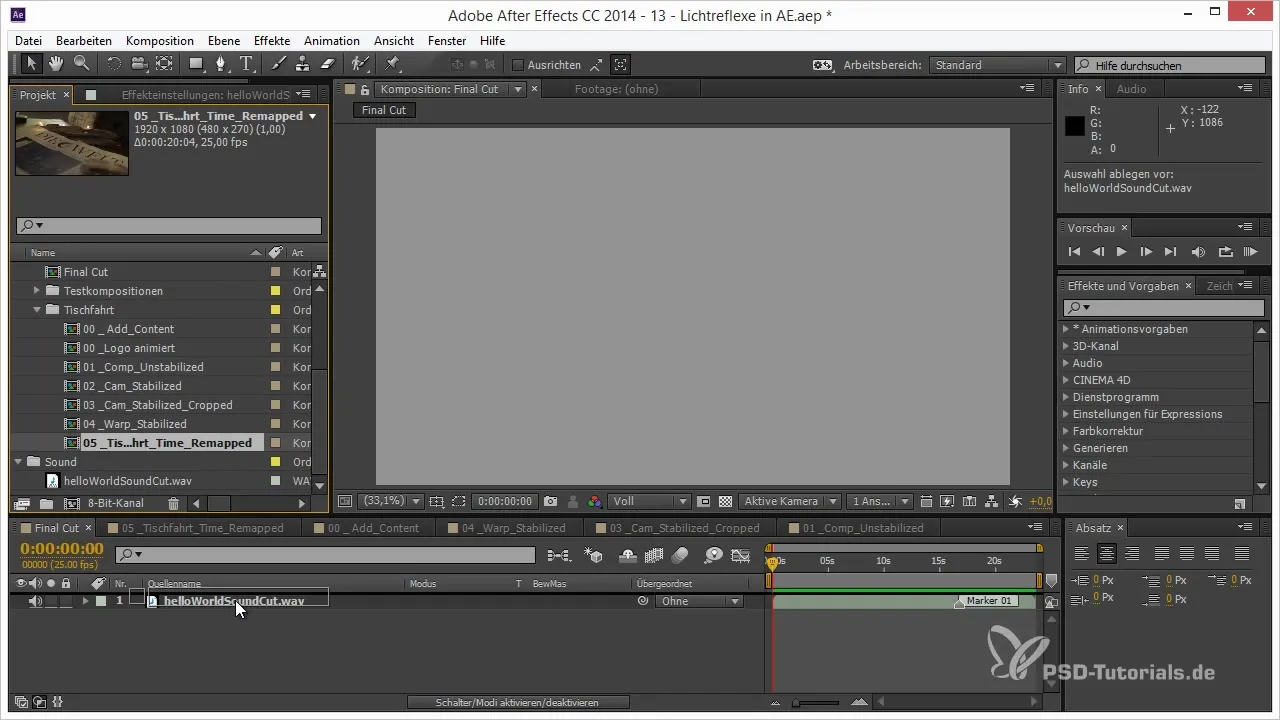Select the Eraser tool
1280x720 pixels.
coord(327,64)
